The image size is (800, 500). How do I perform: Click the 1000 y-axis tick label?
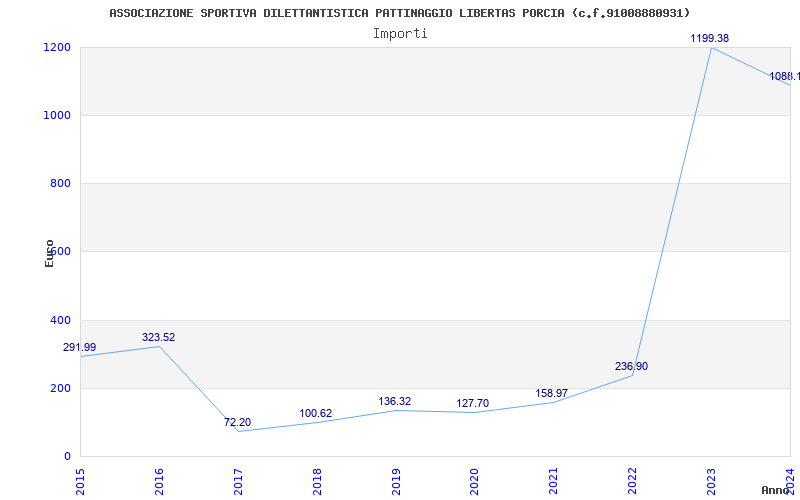point(57,115)
